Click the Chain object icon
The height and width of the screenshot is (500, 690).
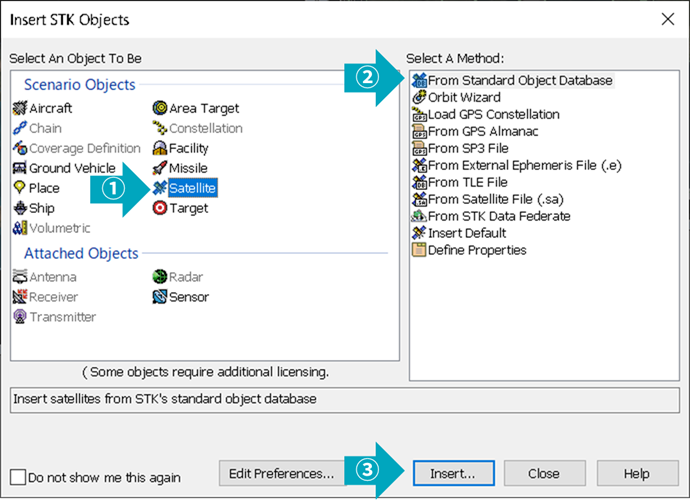(20, 128)
